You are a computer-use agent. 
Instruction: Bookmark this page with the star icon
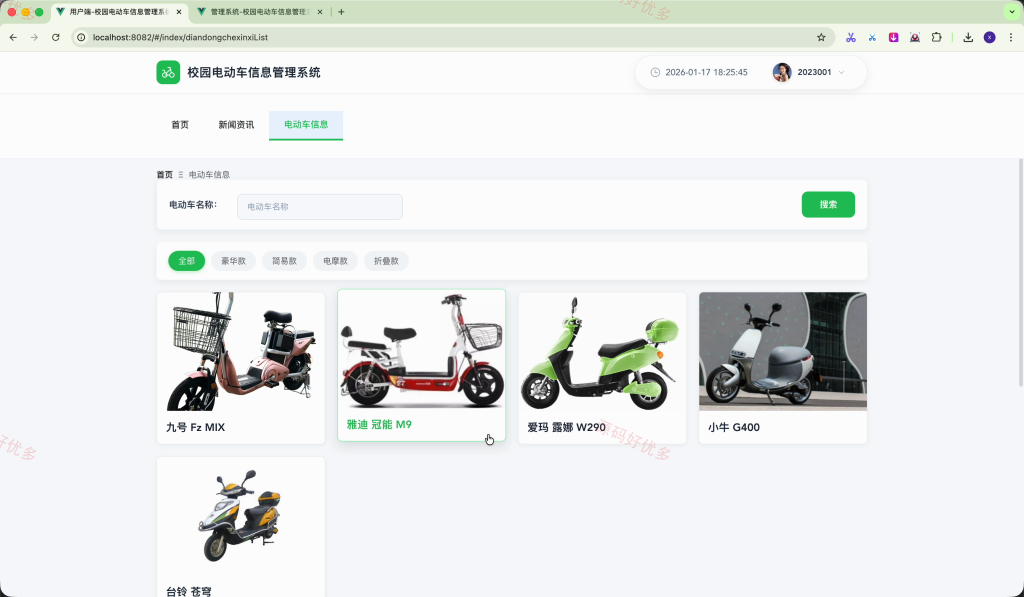click(821, 37)
